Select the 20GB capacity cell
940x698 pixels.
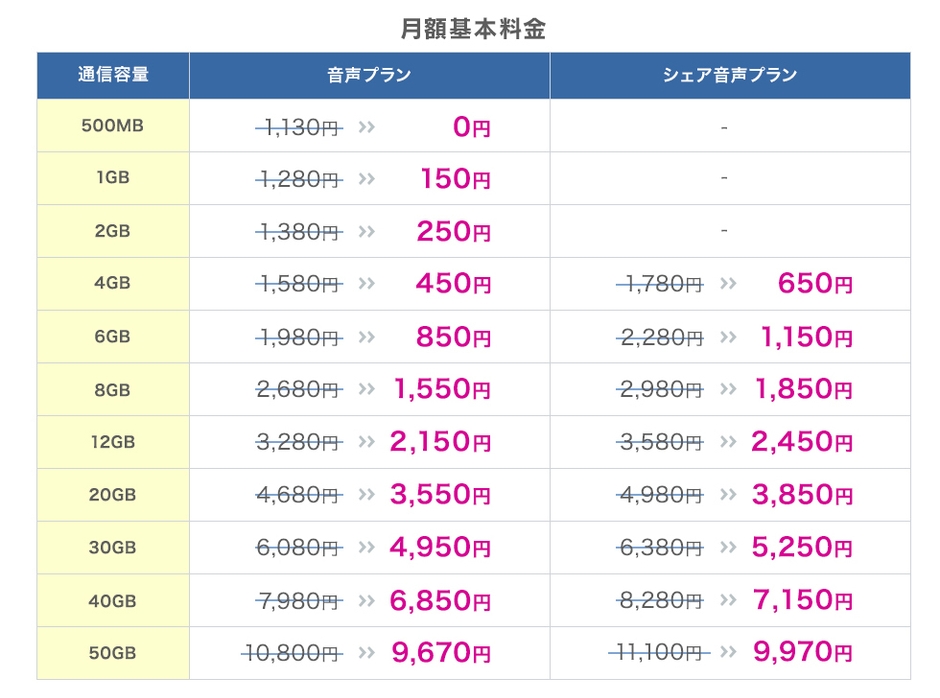click(x=113, y=494)
